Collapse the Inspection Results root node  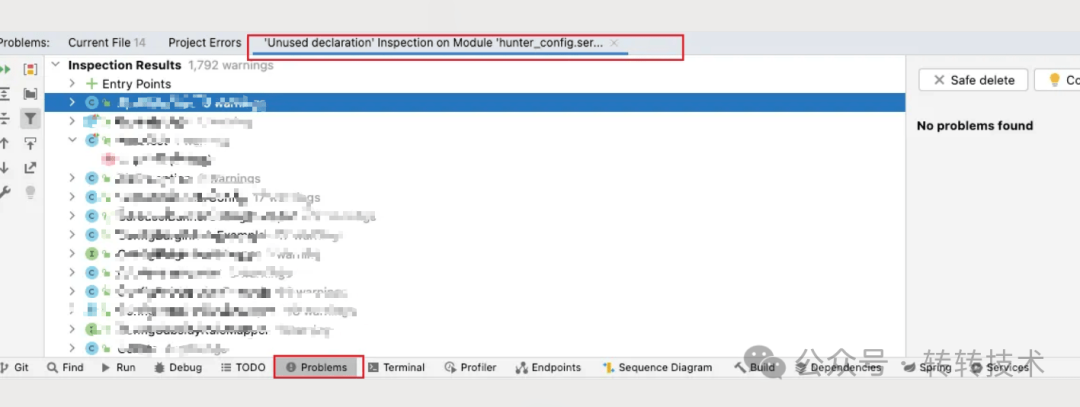56,65
